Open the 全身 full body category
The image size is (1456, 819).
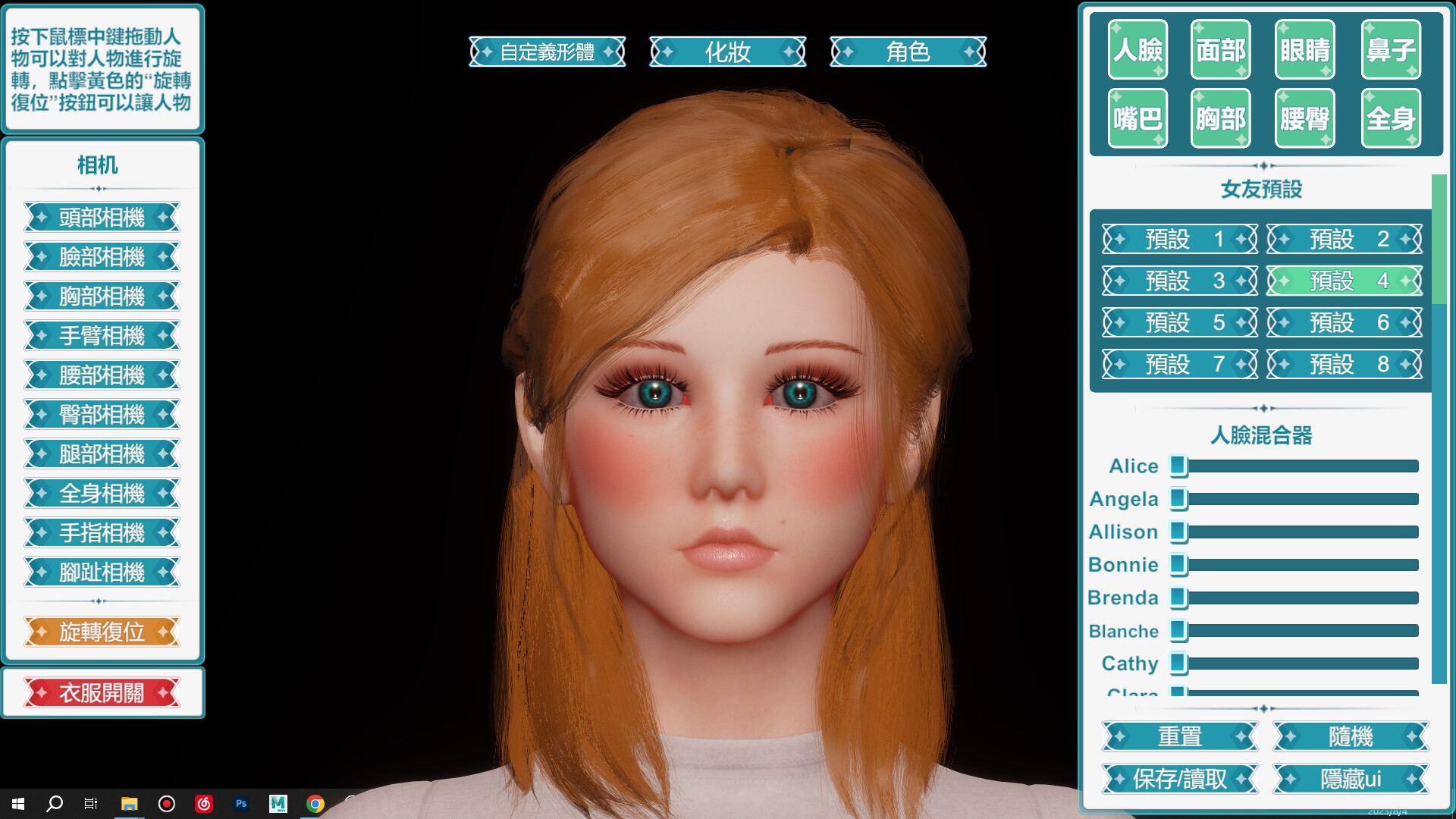pyautogui.click(x=1390, y=118)
